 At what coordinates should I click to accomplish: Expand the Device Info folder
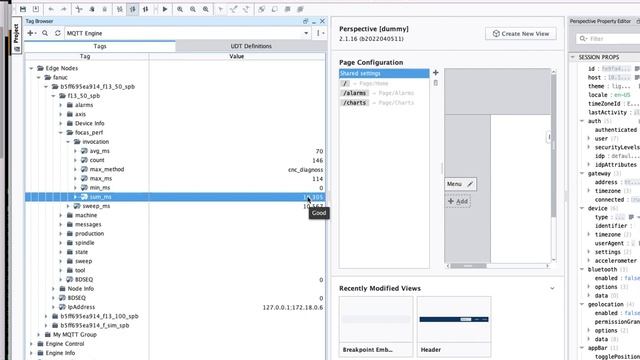point(61,123)
